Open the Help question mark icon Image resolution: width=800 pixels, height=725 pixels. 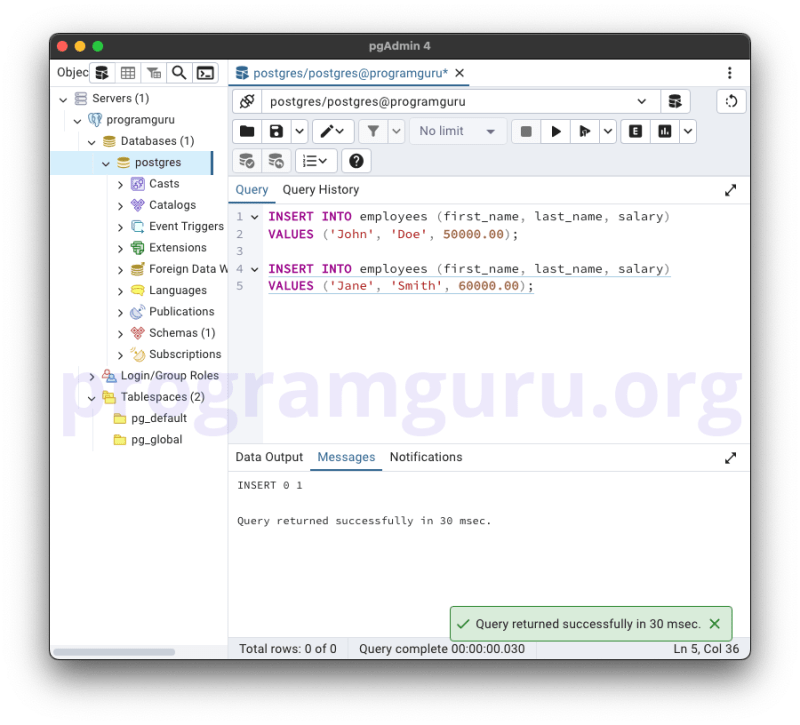click(356, 161)
